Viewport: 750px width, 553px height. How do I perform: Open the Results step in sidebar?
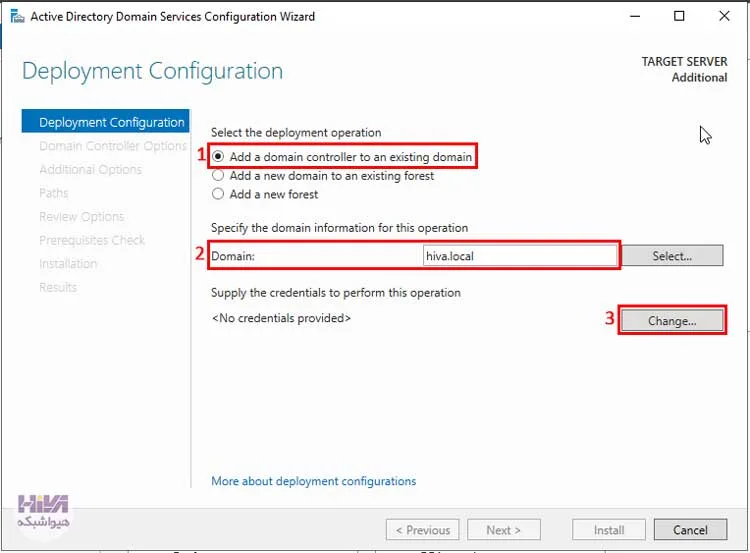[58, 287]
